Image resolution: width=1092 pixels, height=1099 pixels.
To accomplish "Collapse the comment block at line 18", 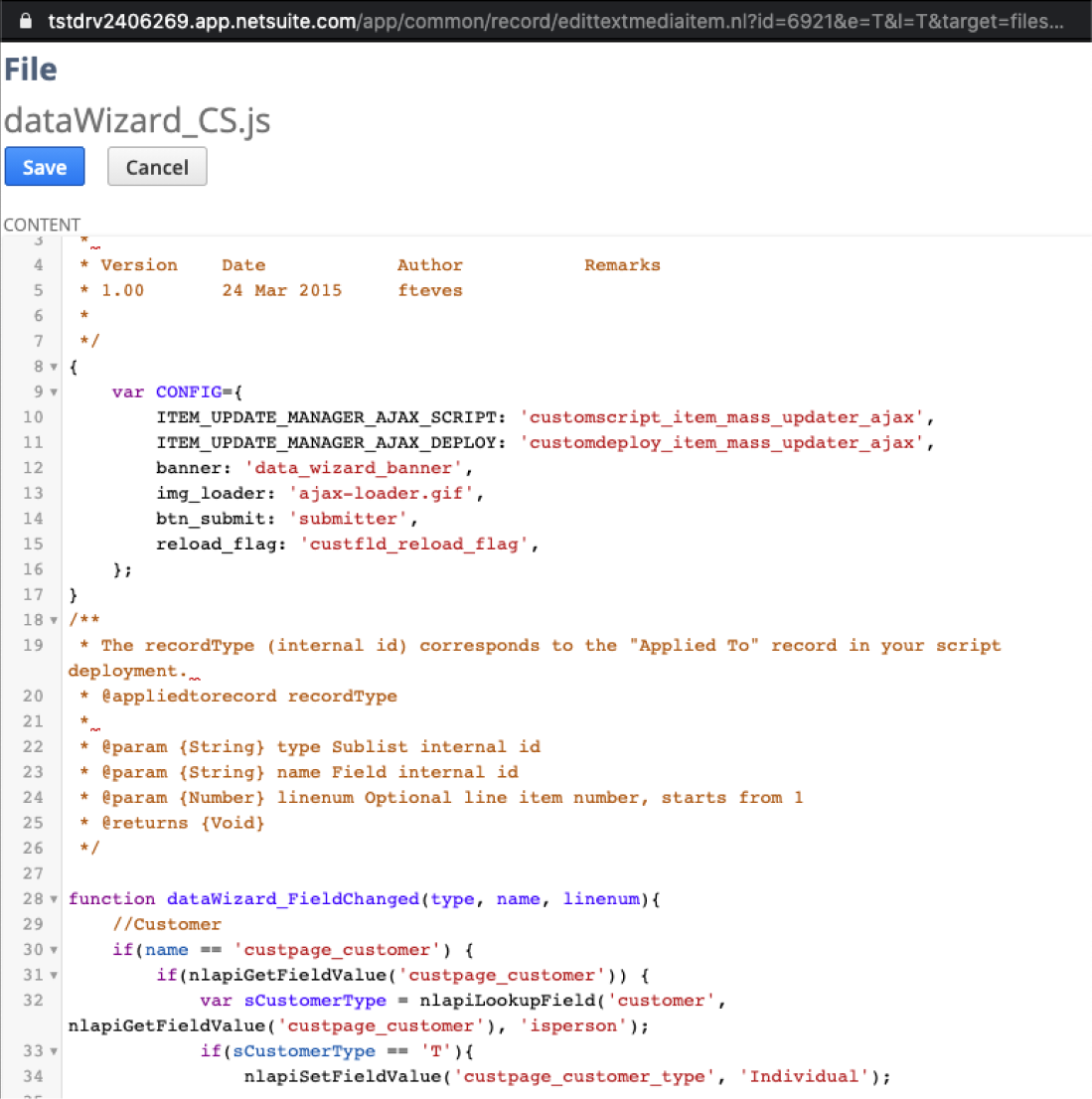I will coord(54,620).
